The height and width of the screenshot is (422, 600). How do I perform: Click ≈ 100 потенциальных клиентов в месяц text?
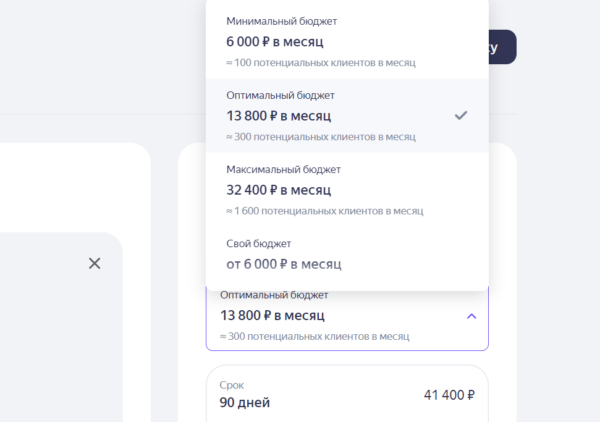[x=321, y=62]
